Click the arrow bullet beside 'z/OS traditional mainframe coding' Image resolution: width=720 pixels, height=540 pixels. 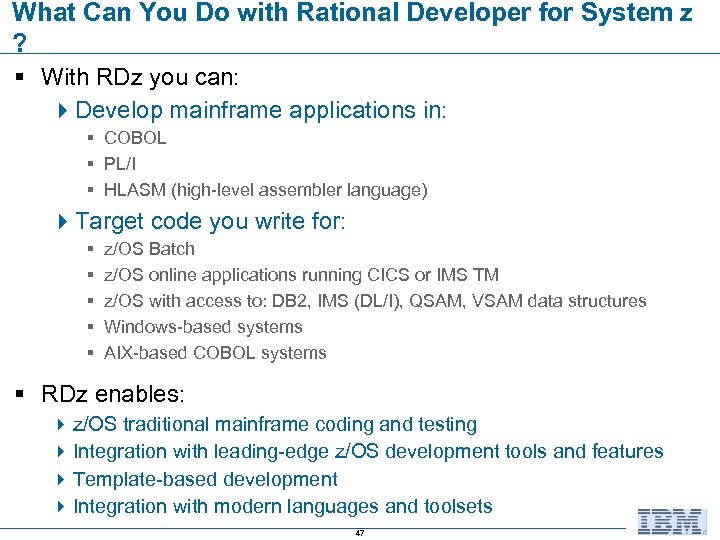tap(61, 424)
